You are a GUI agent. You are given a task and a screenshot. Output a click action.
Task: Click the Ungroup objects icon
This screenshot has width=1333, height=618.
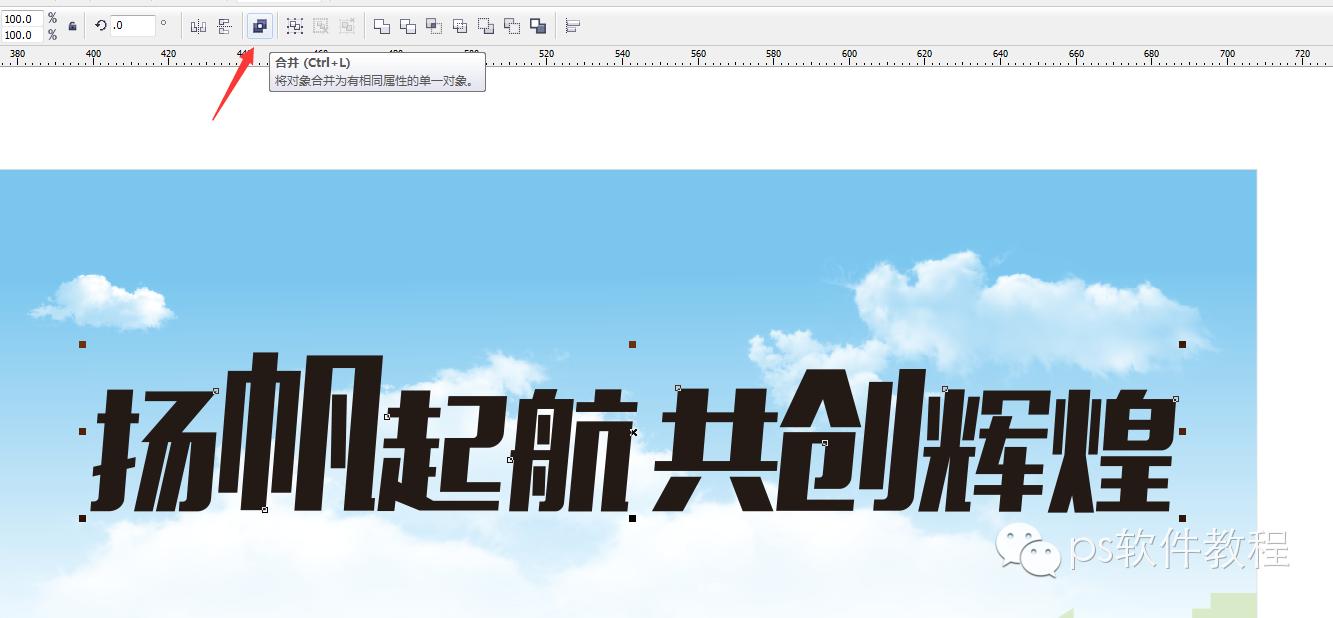click(x=321, y=25)
